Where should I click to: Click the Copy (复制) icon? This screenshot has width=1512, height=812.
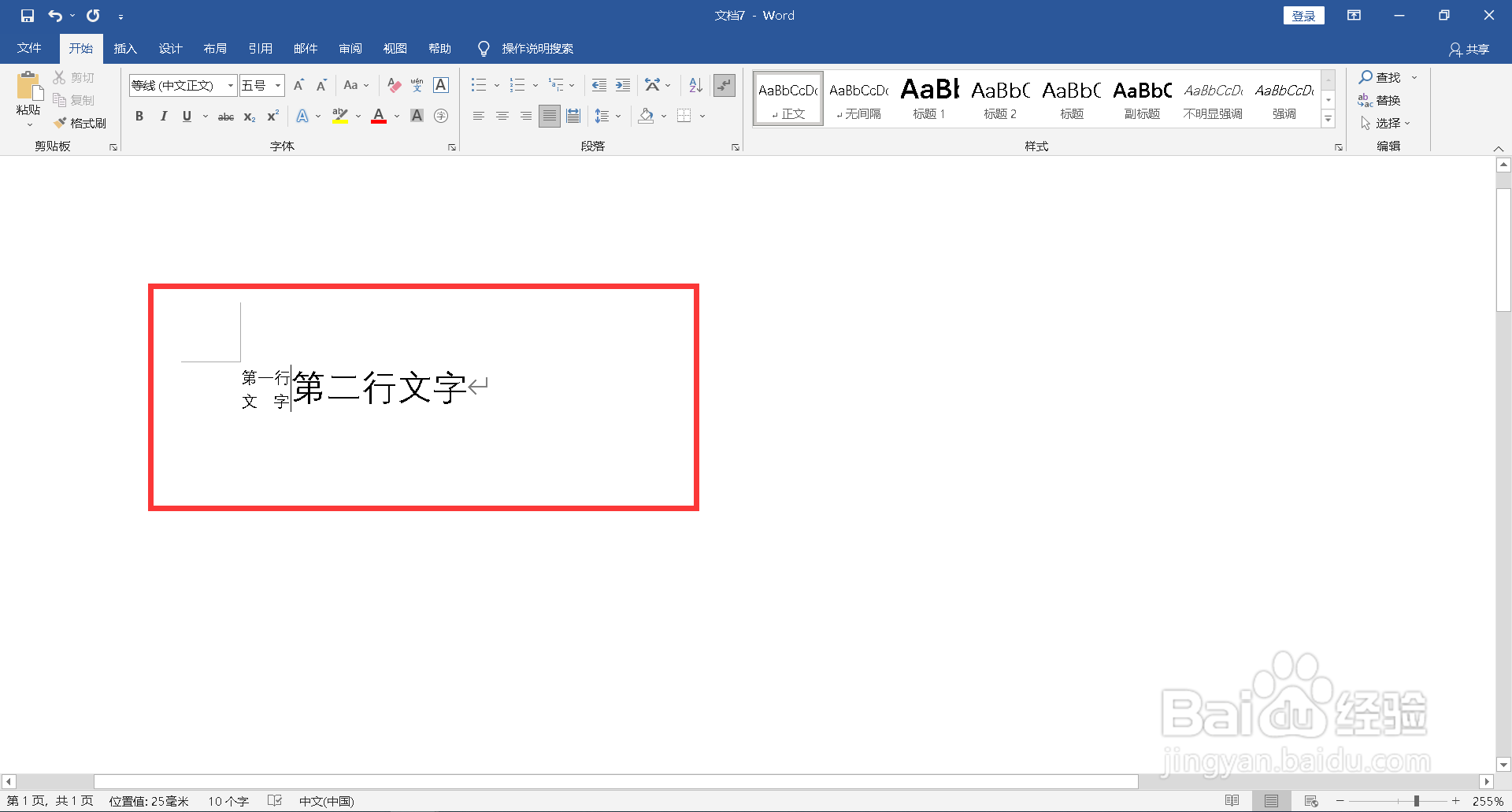[x=60, y=100]
